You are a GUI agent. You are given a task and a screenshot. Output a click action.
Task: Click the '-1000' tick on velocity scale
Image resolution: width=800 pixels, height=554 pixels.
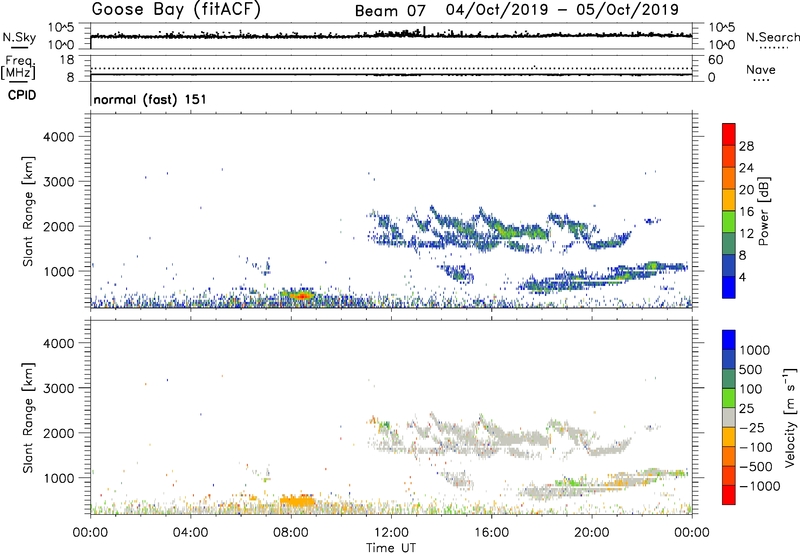click(x=759, y=486)
